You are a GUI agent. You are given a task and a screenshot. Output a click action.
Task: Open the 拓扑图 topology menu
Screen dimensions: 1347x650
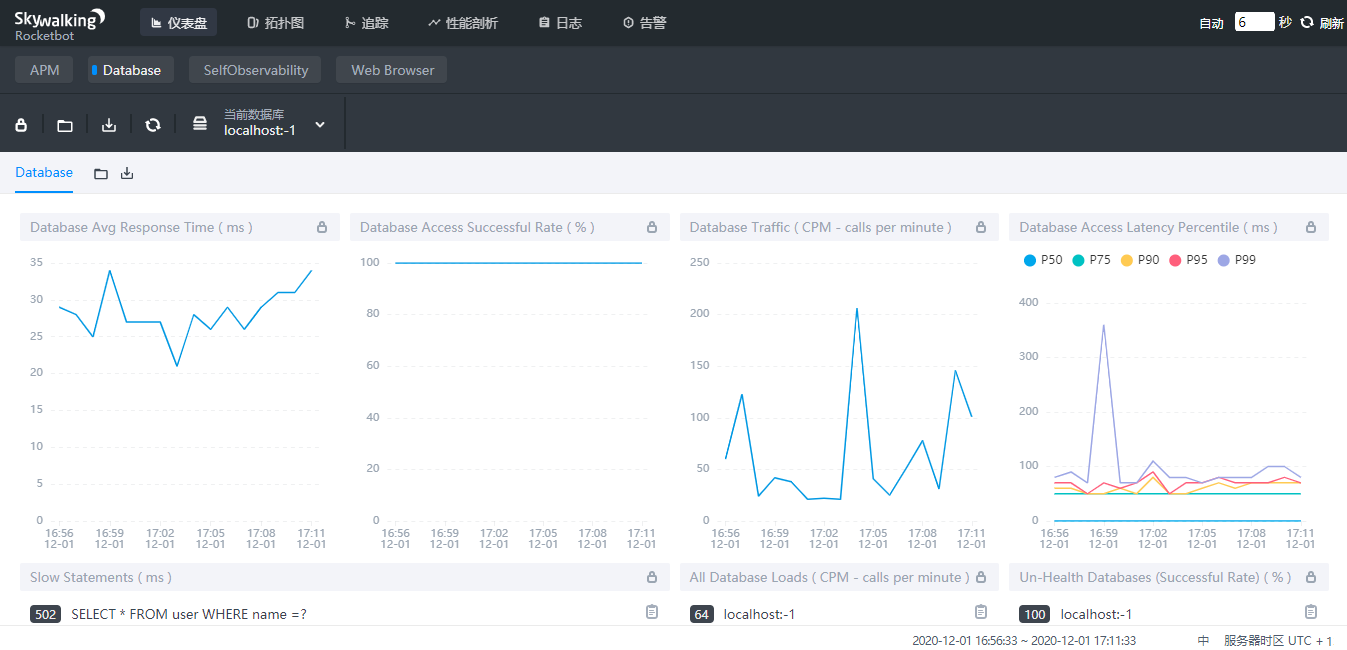click(275, 22)
